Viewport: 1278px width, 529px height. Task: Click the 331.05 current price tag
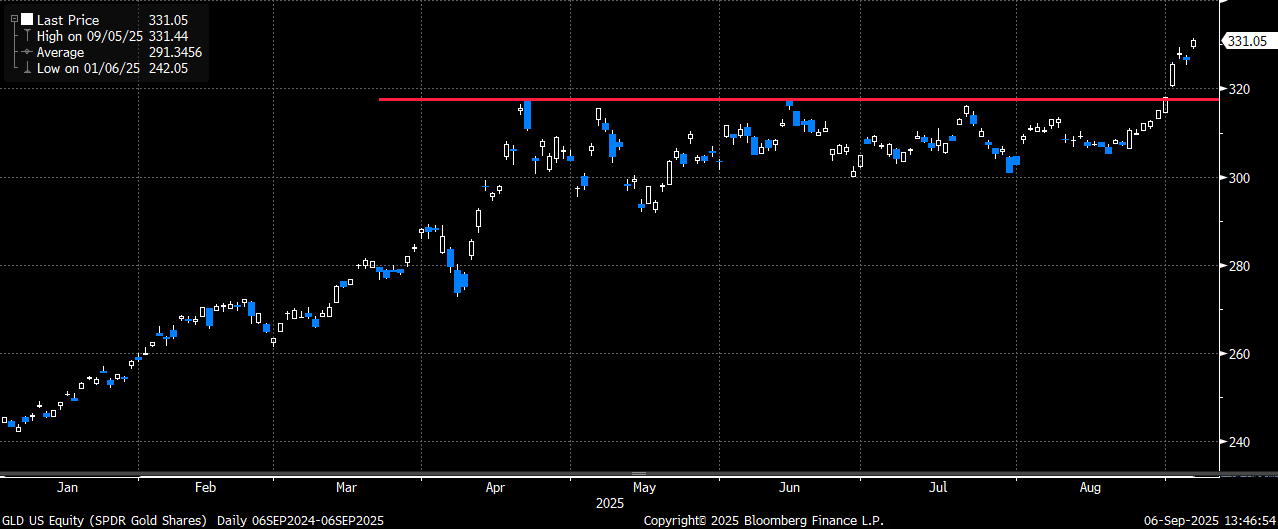coord(1246,41)
